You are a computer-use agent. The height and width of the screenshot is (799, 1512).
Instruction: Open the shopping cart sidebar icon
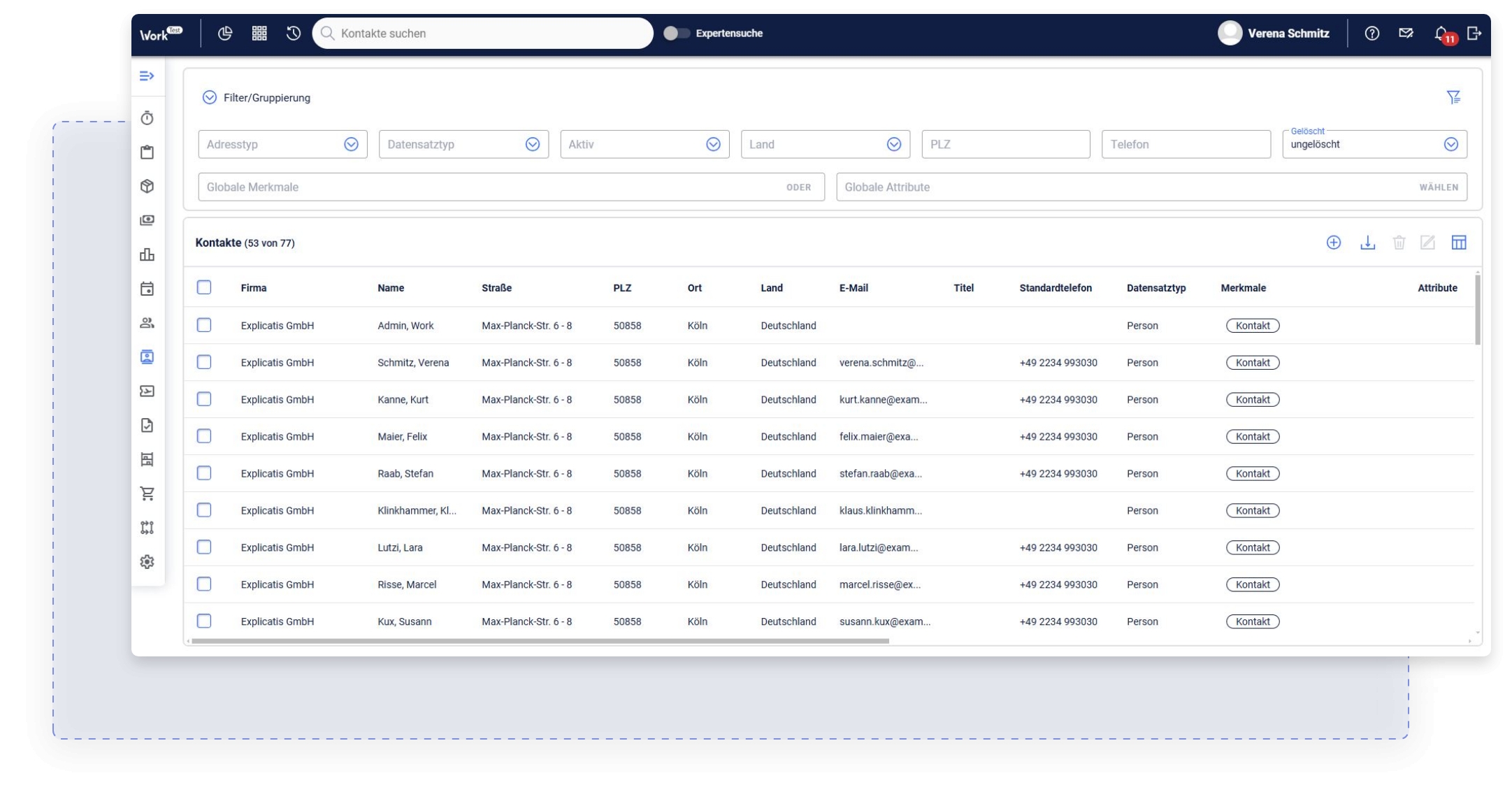[147, 494]
